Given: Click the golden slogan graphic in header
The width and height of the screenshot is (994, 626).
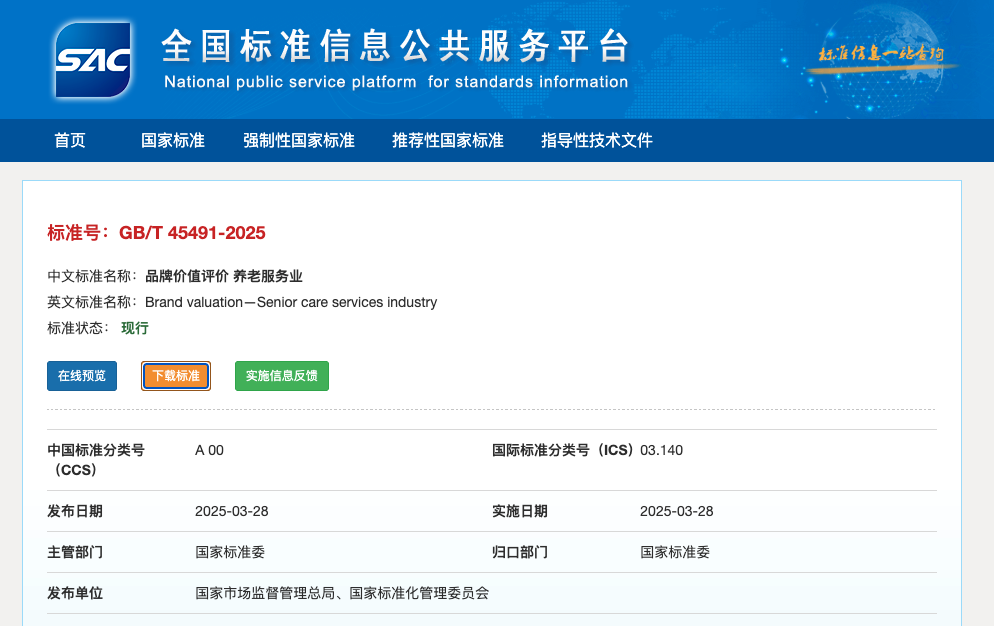Looking at the screenshot, I should [881, 55].
